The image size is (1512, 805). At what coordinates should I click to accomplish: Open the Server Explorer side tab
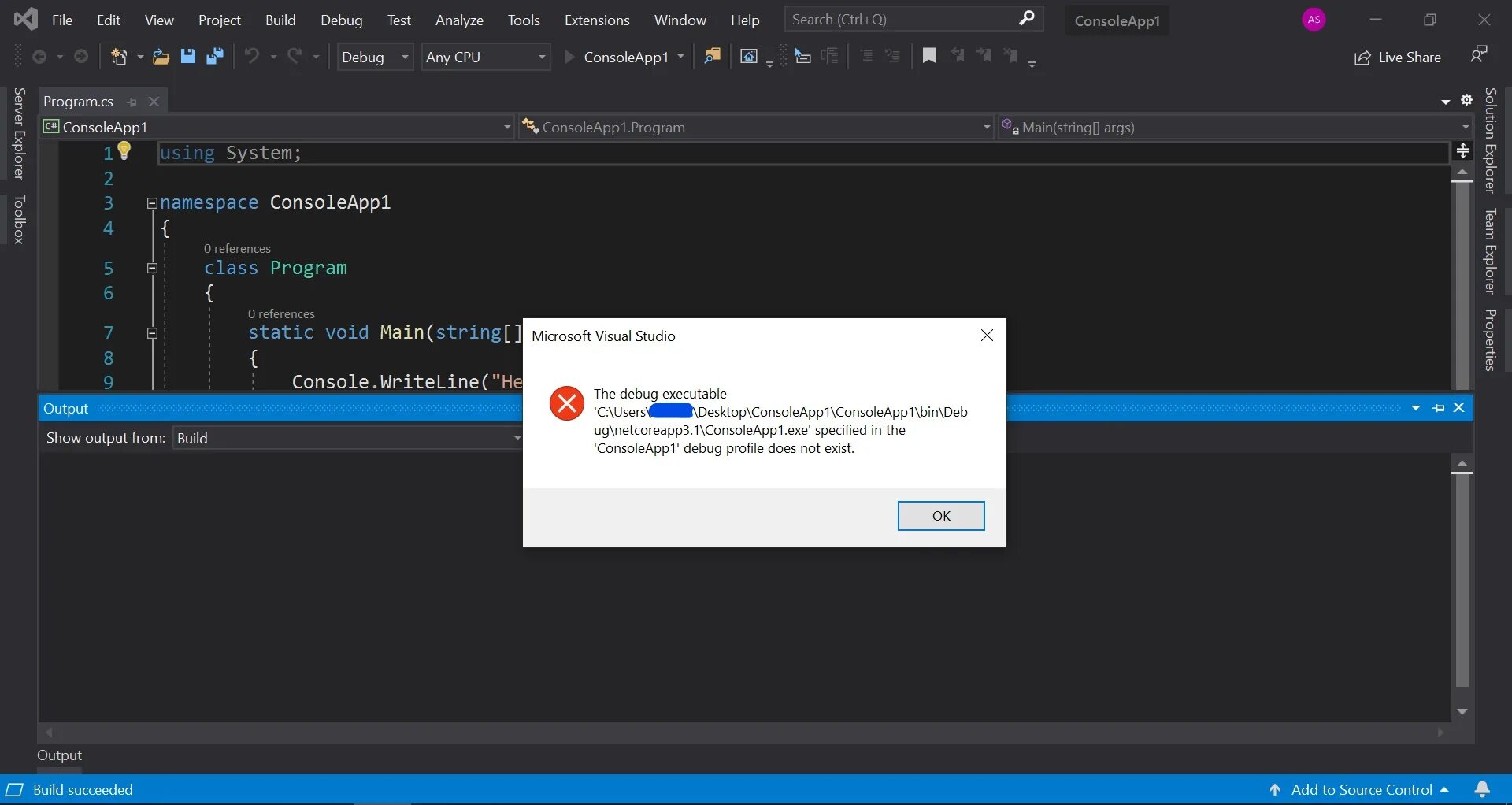20,133
